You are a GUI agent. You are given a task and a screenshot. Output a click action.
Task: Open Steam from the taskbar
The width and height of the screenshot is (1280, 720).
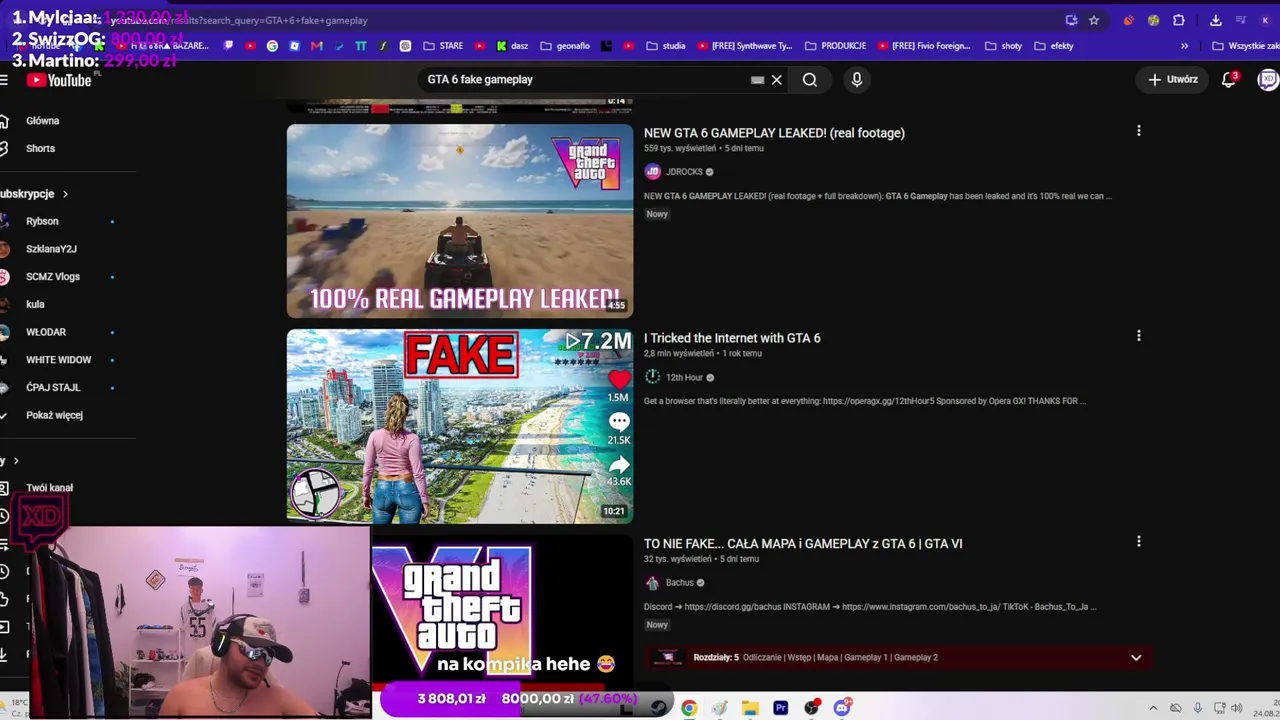[x=658, y=708]
